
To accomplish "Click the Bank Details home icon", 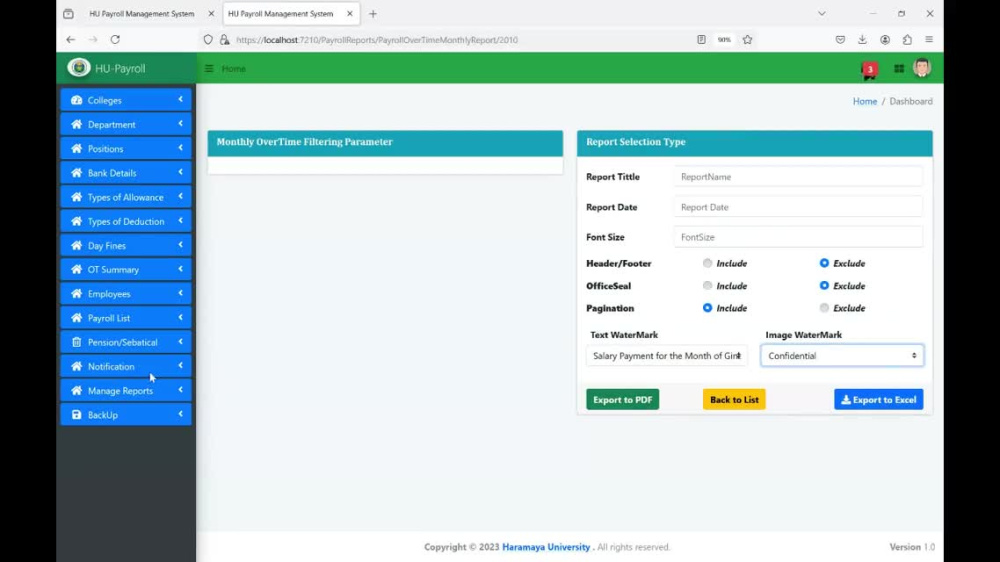I will click(77, 173).
